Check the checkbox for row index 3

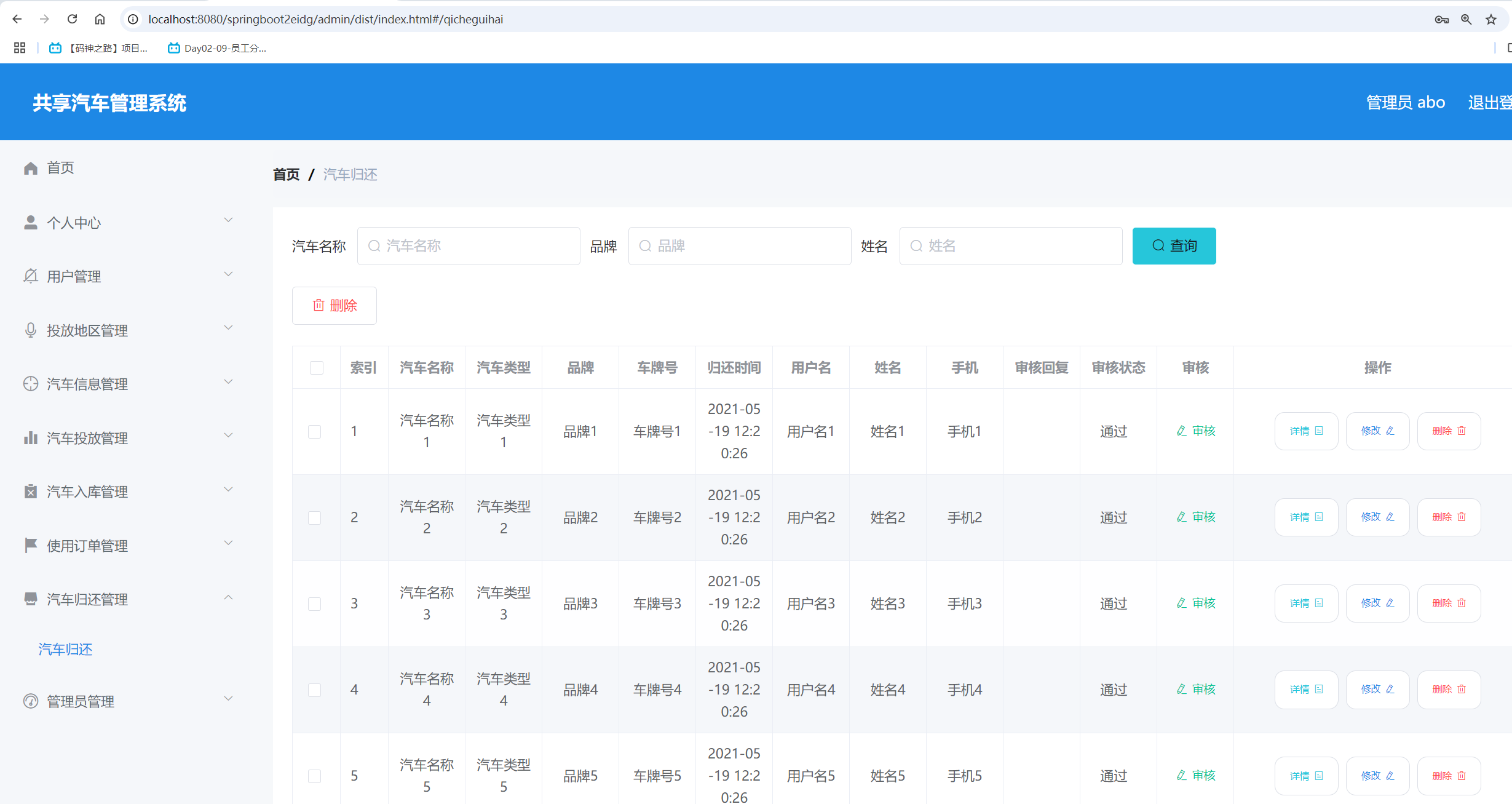(315, 603)
